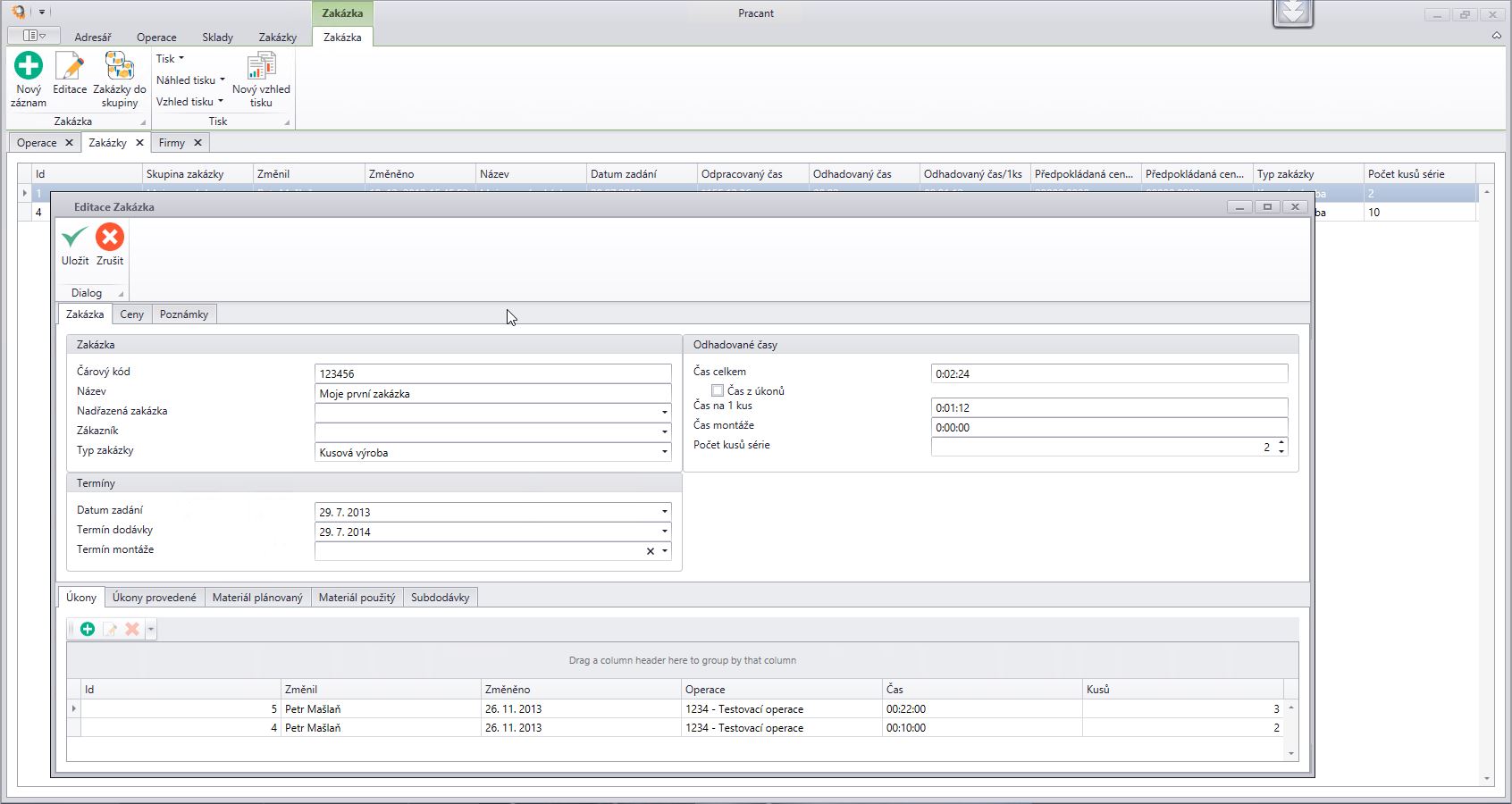Image resolution: width=1512 pixels, height=804 pixels.
Task: Open Editace in the ribbon
Action: tap(70, 73)
